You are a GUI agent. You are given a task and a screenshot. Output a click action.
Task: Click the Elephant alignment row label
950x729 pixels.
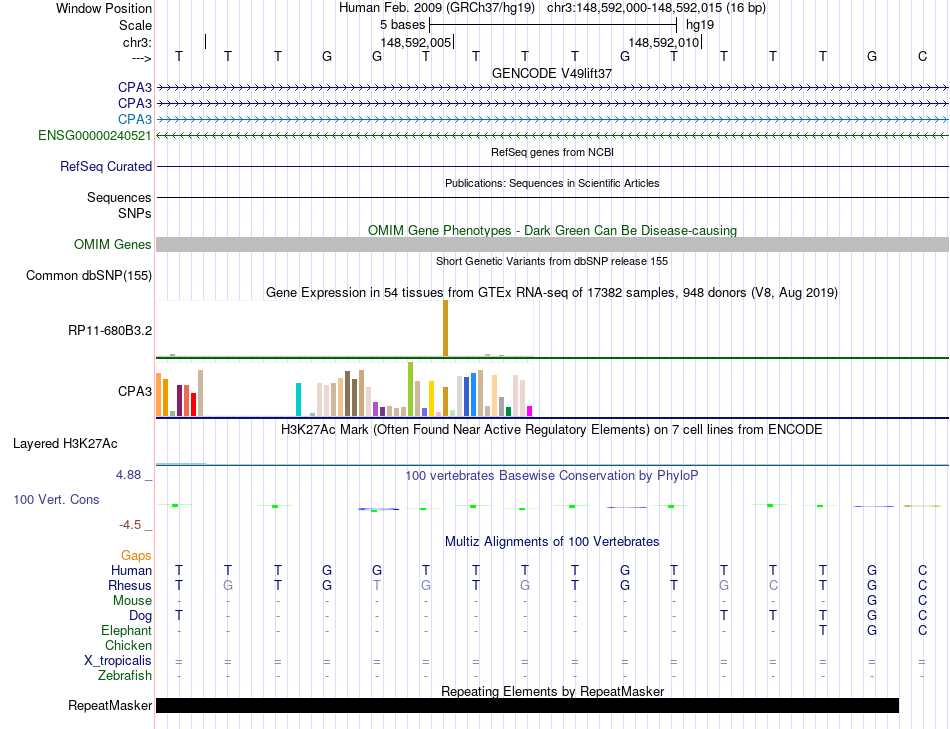click(x=126, y=631)
